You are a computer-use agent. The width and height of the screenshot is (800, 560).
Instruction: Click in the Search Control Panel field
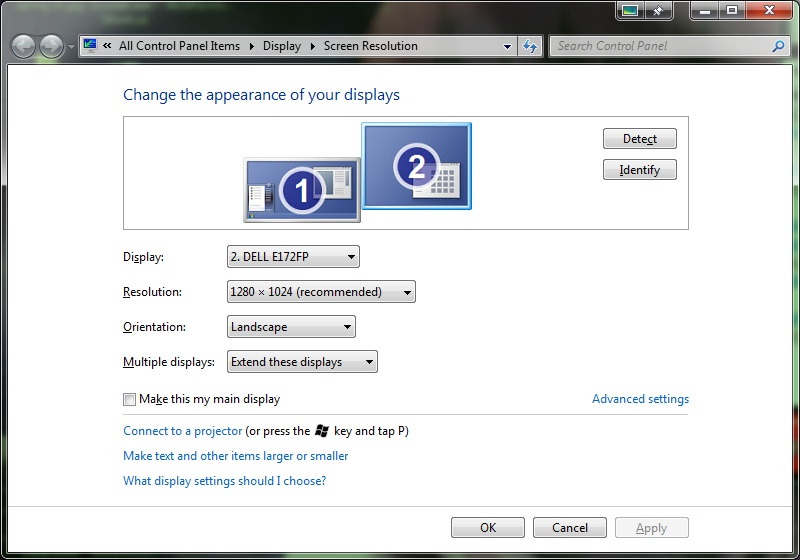(x=660, y=46)
